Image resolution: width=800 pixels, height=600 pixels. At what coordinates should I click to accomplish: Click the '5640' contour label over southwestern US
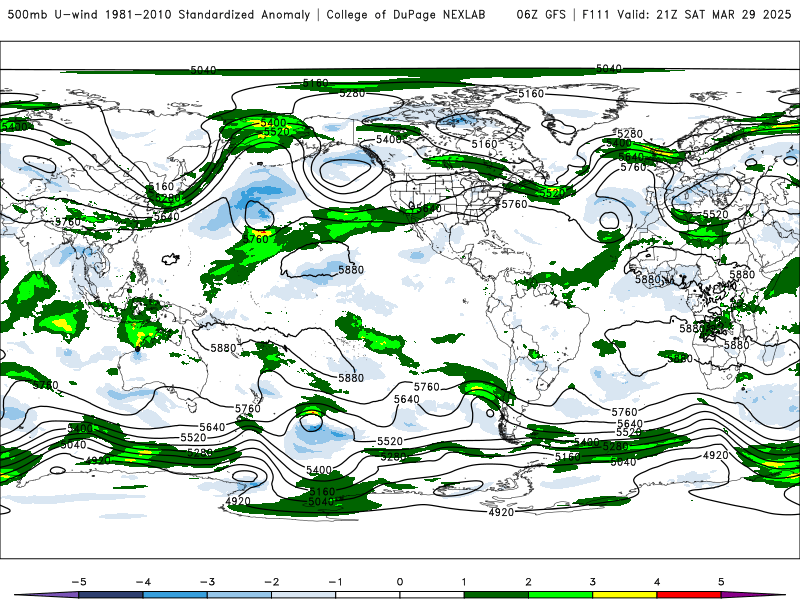click(429, 208)
